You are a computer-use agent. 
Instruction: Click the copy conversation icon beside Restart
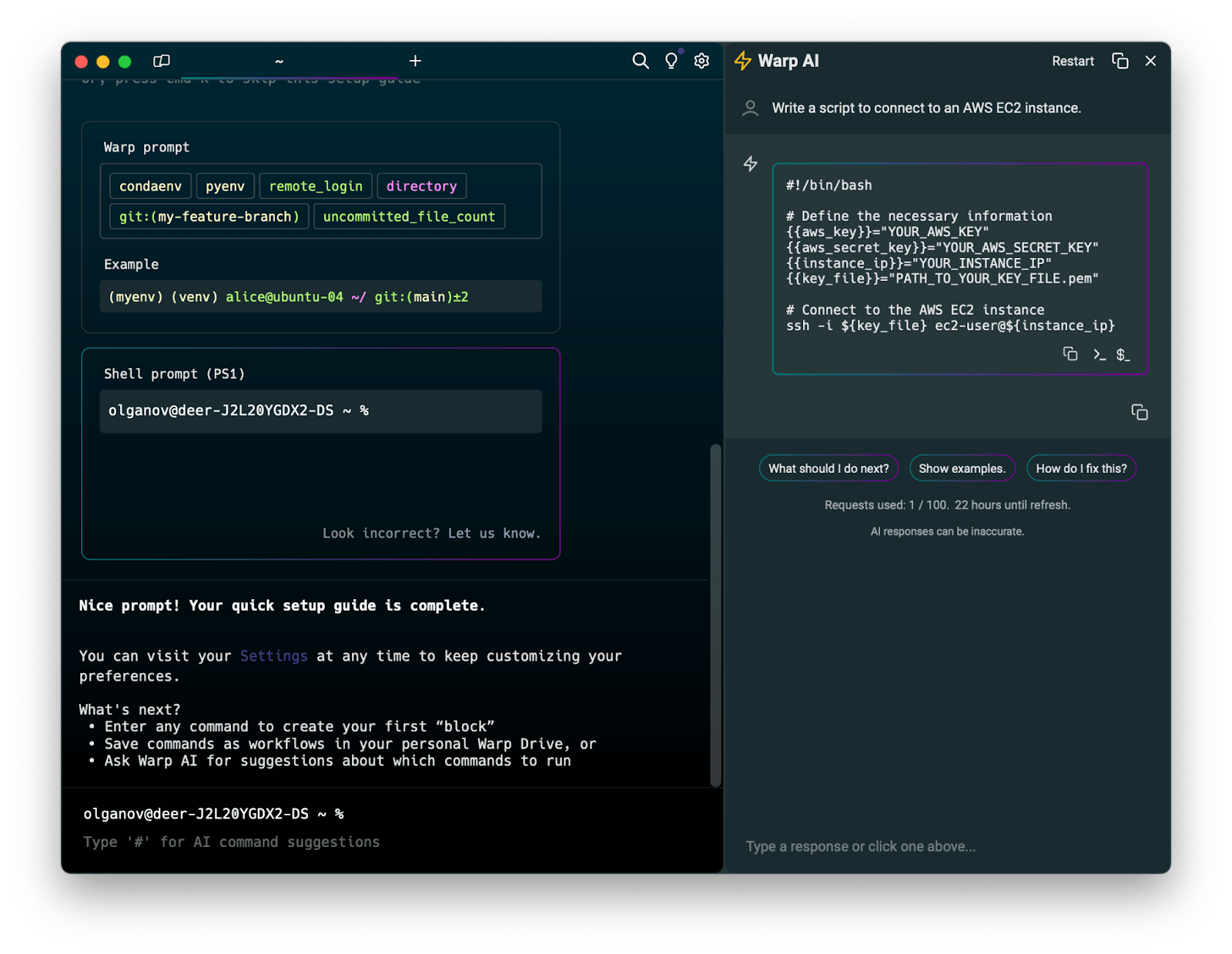pos(1120,61)
